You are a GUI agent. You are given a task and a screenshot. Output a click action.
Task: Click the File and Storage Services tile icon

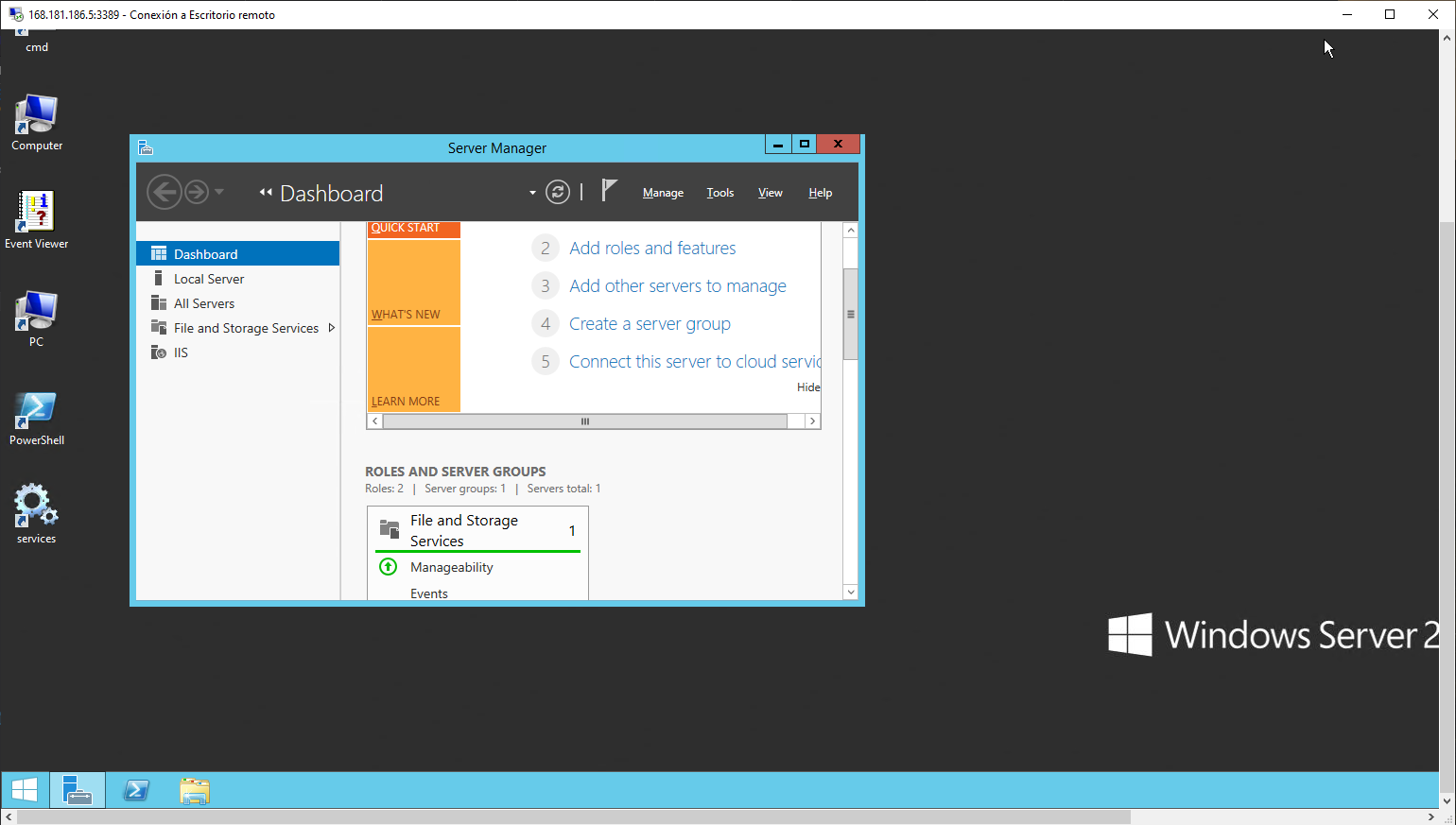coord(390,529)
